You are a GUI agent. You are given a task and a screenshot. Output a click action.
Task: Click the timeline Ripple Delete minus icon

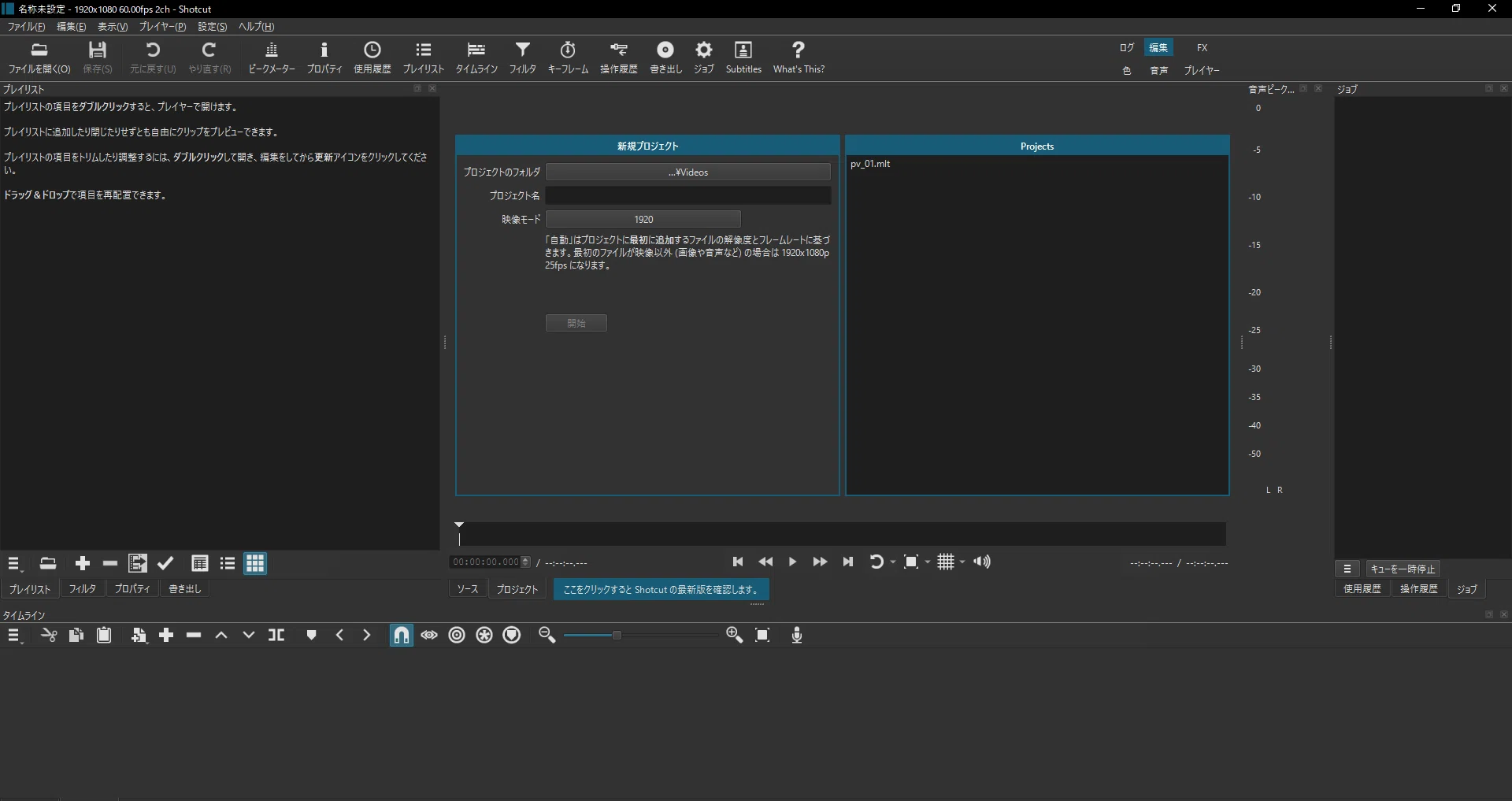(x=194, y=635)
